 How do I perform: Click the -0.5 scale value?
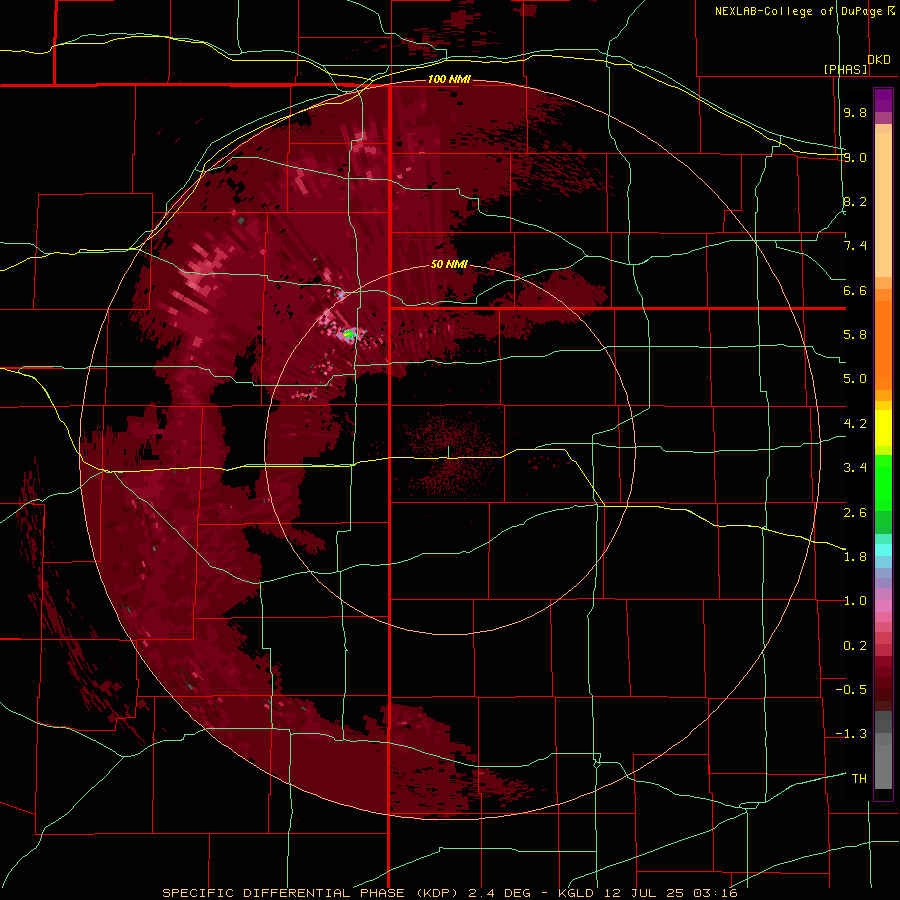851,690
